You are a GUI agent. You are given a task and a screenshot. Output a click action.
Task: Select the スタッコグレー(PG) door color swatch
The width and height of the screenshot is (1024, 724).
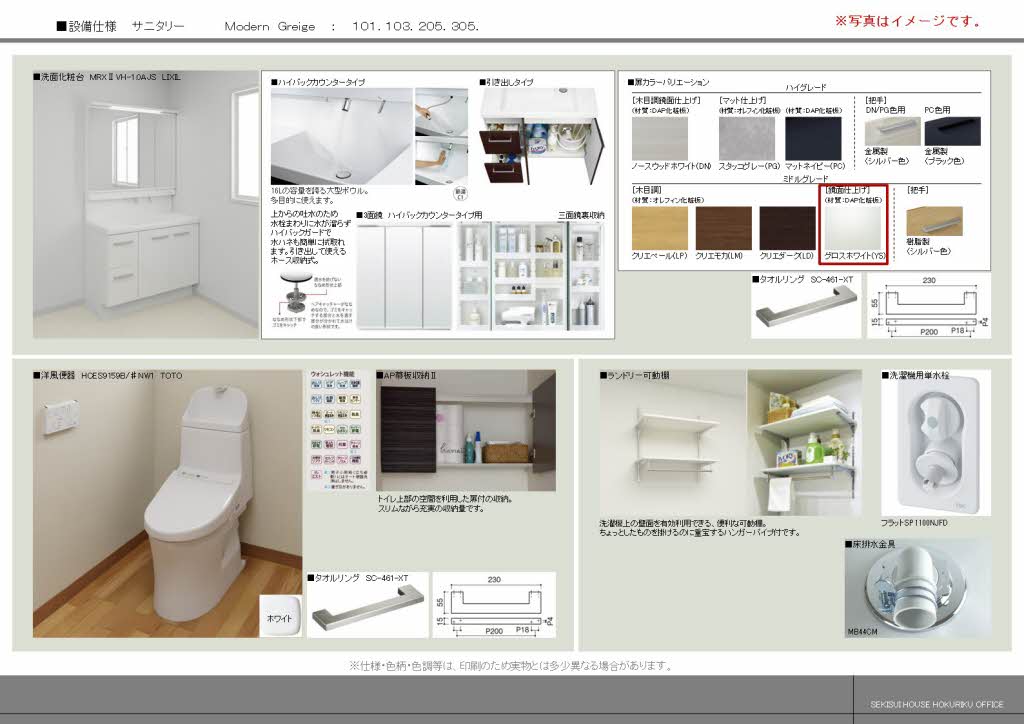pyautogui.click(x=746, y=139)
